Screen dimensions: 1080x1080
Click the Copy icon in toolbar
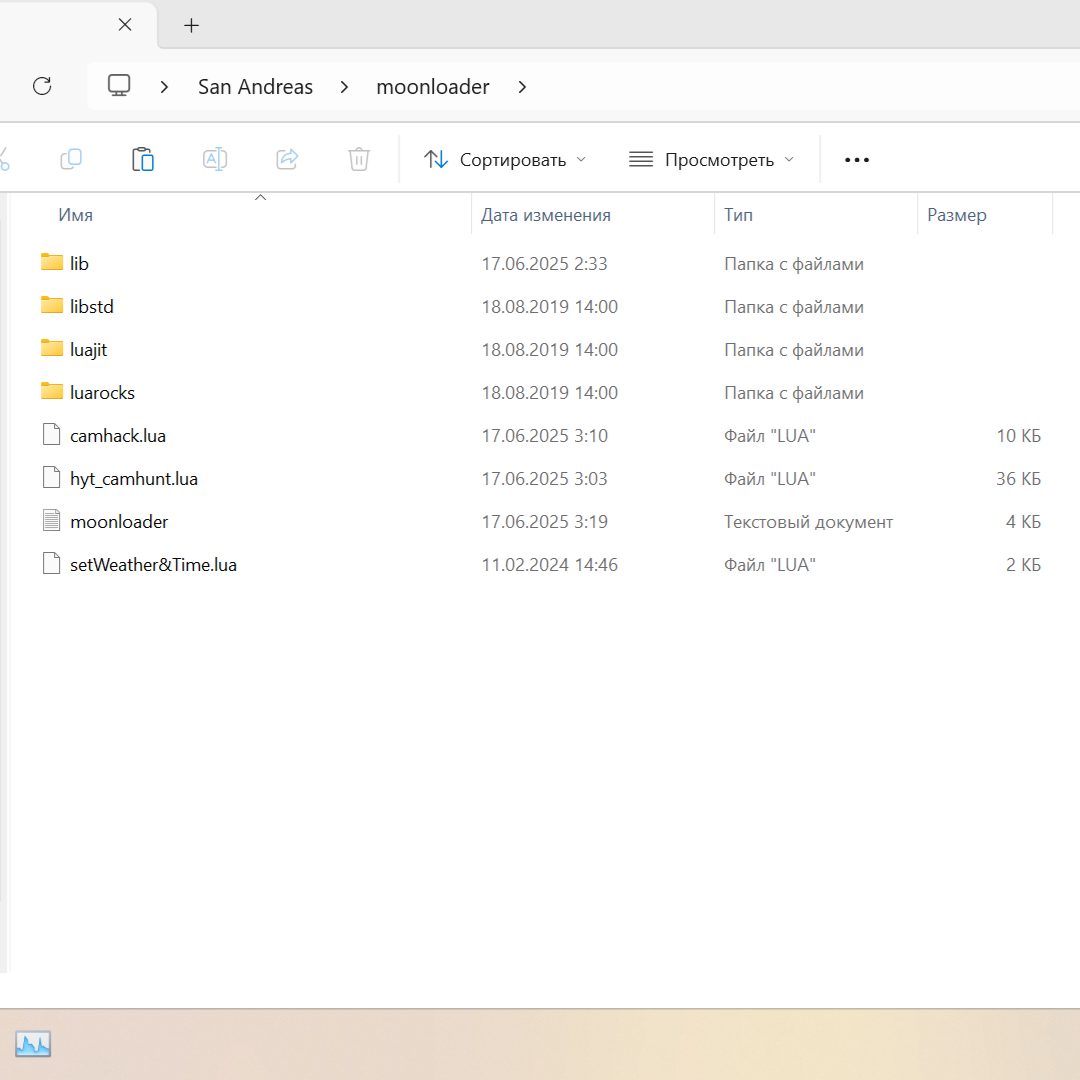71,159
